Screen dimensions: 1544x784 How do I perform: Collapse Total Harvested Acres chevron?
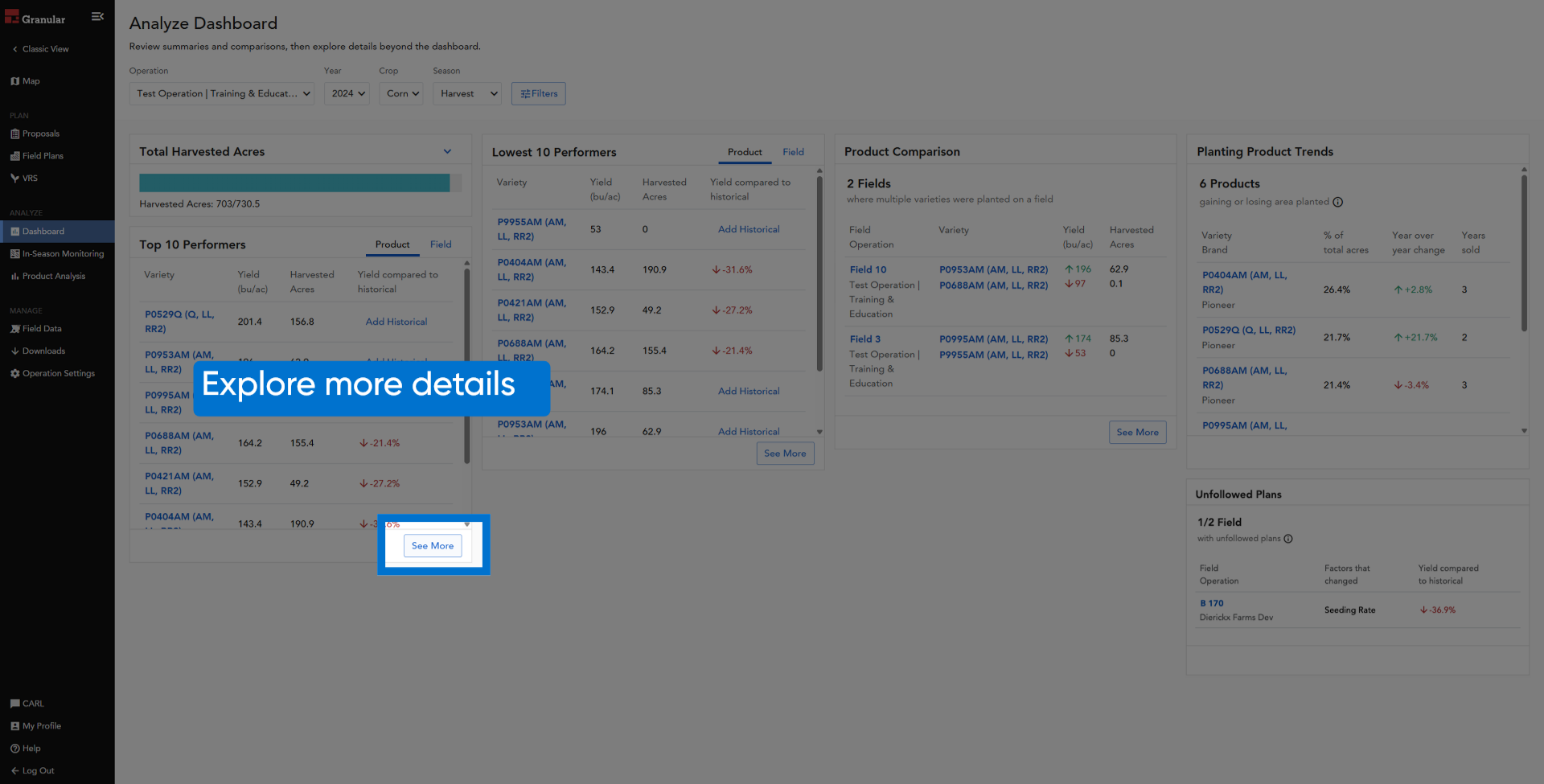[447, 152]
